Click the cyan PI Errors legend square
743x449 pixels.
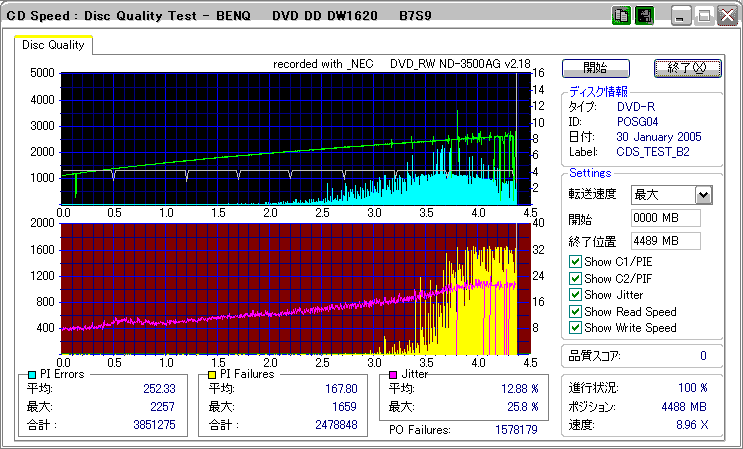[x=30, y=374]
